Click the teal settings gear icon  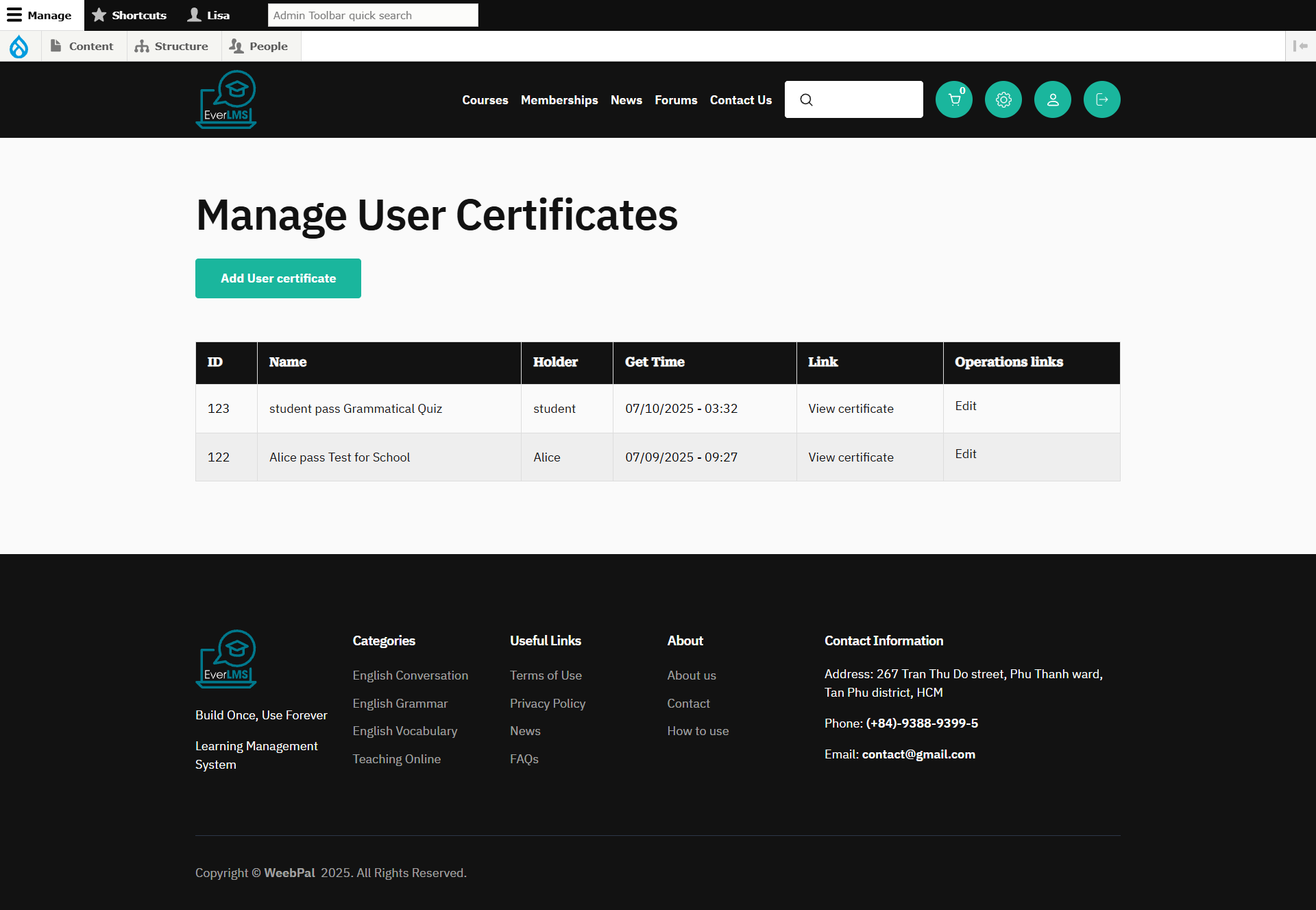[1003, 100]
